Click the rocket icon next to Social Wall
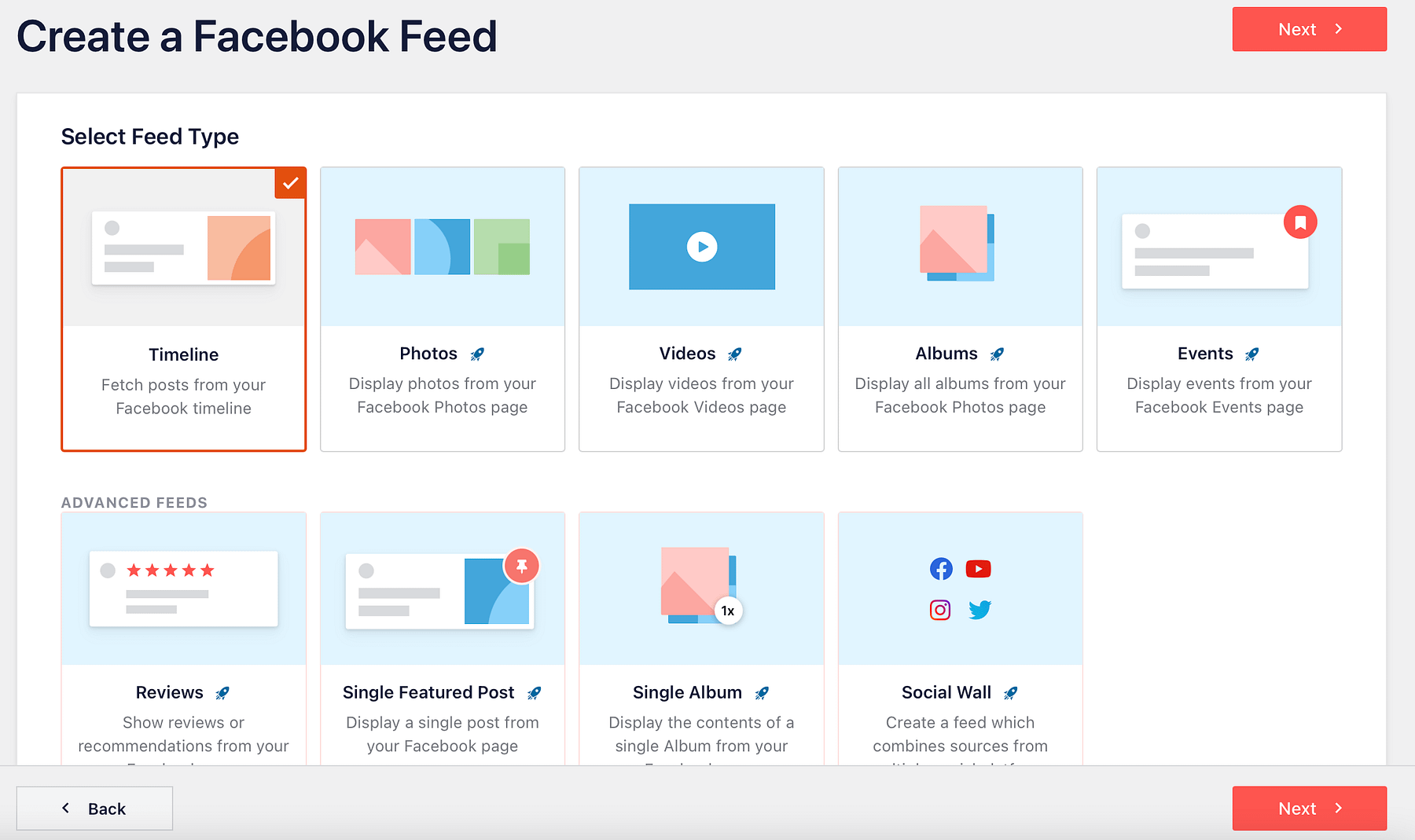Viewport: 1415px width, 840px height. (x=1010, y=693)
